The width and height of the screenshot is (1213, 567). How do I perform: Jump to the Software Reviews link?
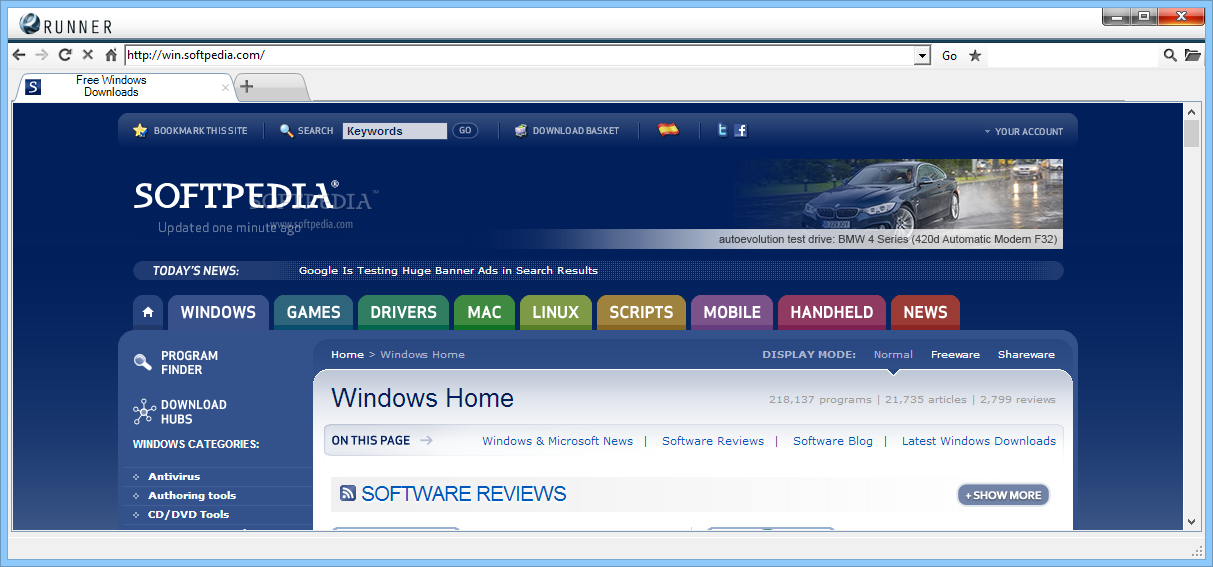(713, 441)
